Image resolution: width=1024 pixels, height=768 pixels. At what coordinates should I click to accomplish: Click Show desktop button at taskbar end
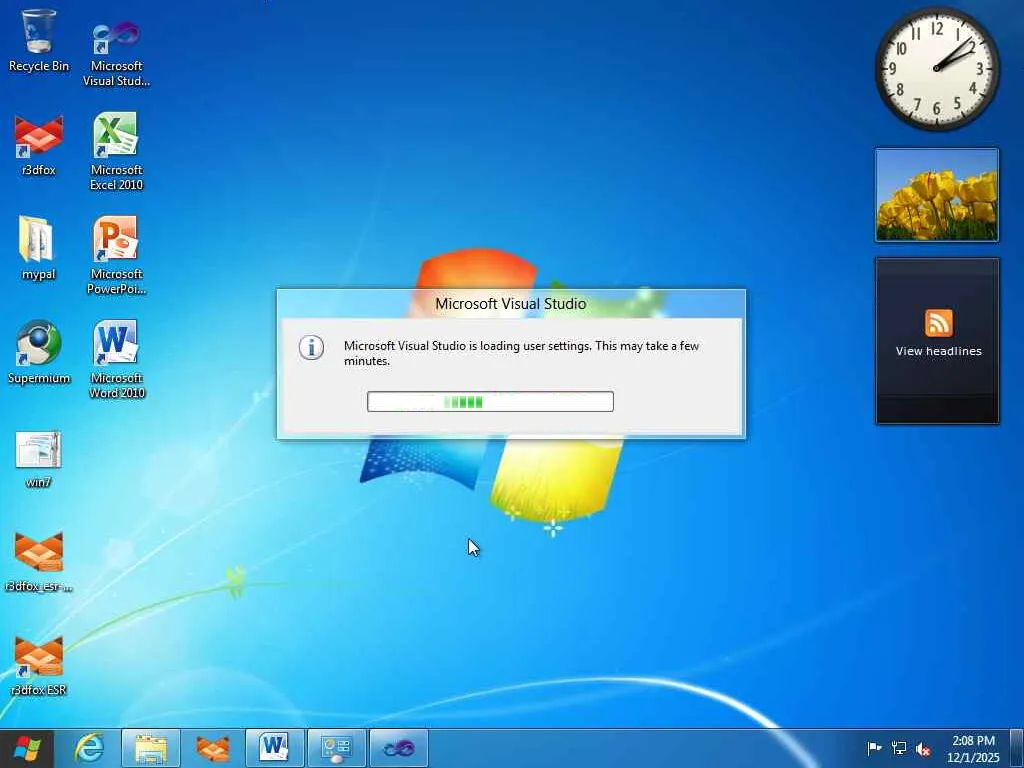tap(1017, 748)
